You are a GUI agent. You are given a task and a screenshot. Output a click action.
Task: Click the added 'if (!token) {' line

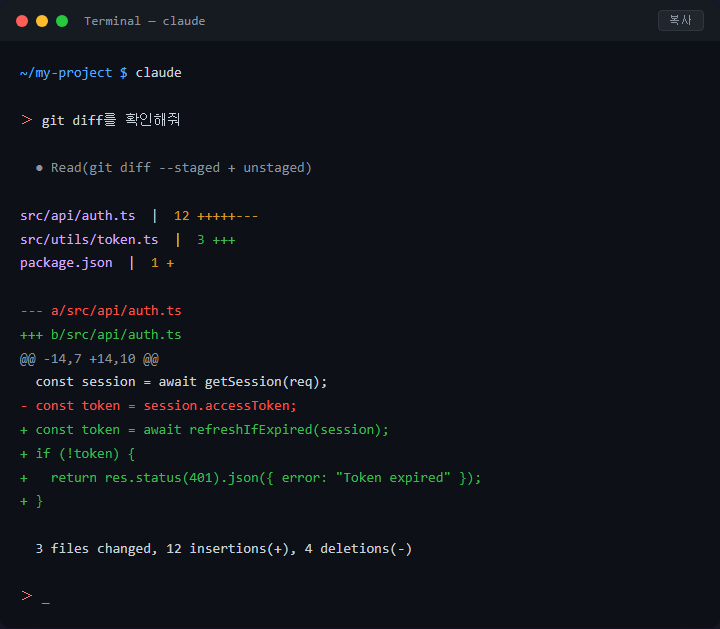click(78, 454)
